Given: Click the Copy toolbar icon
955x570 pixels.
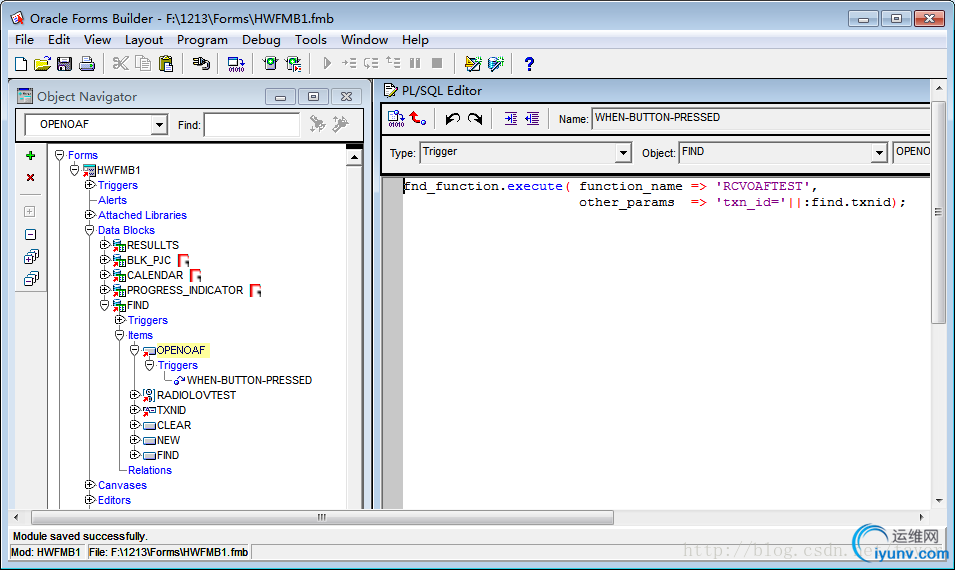Looking at the screenshot, I should pyautogui.click(x=143, y=63).
